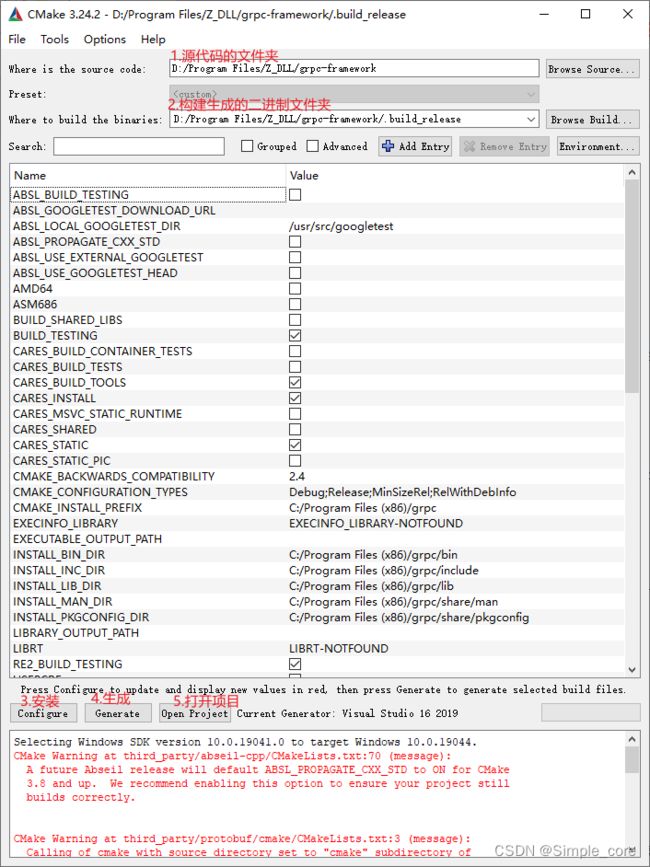Screen dimensions: 650x867
Task: Click the CMake logo in title bar
Action: (15, 14)
